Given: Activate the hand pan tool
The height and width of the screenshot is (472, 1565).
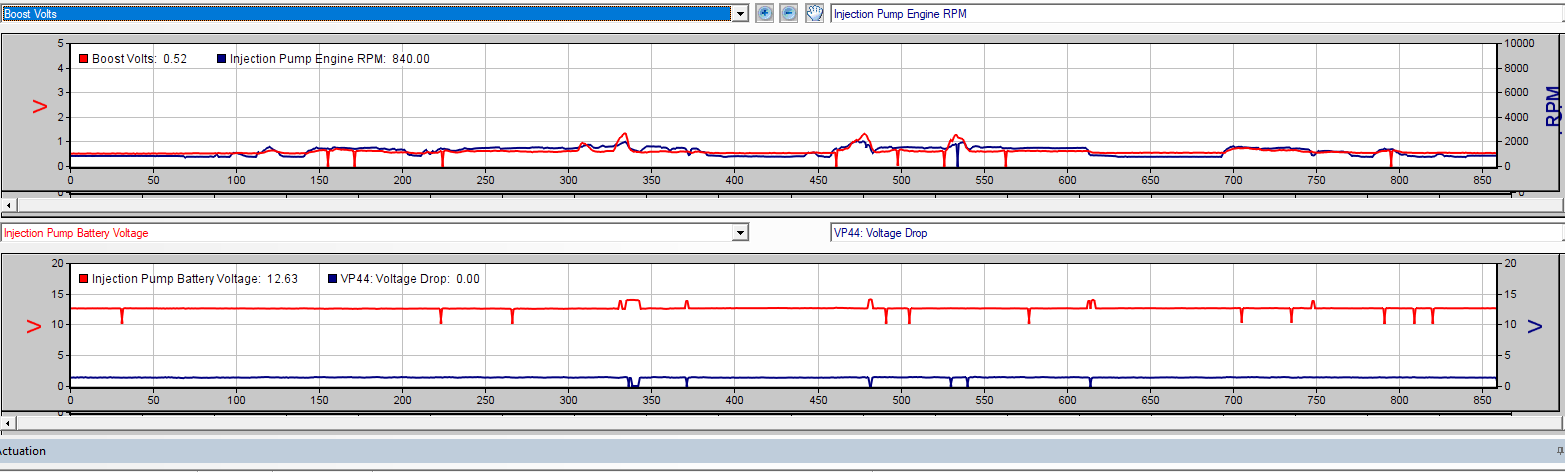Looking at the screenshot, I should (814, 14).
